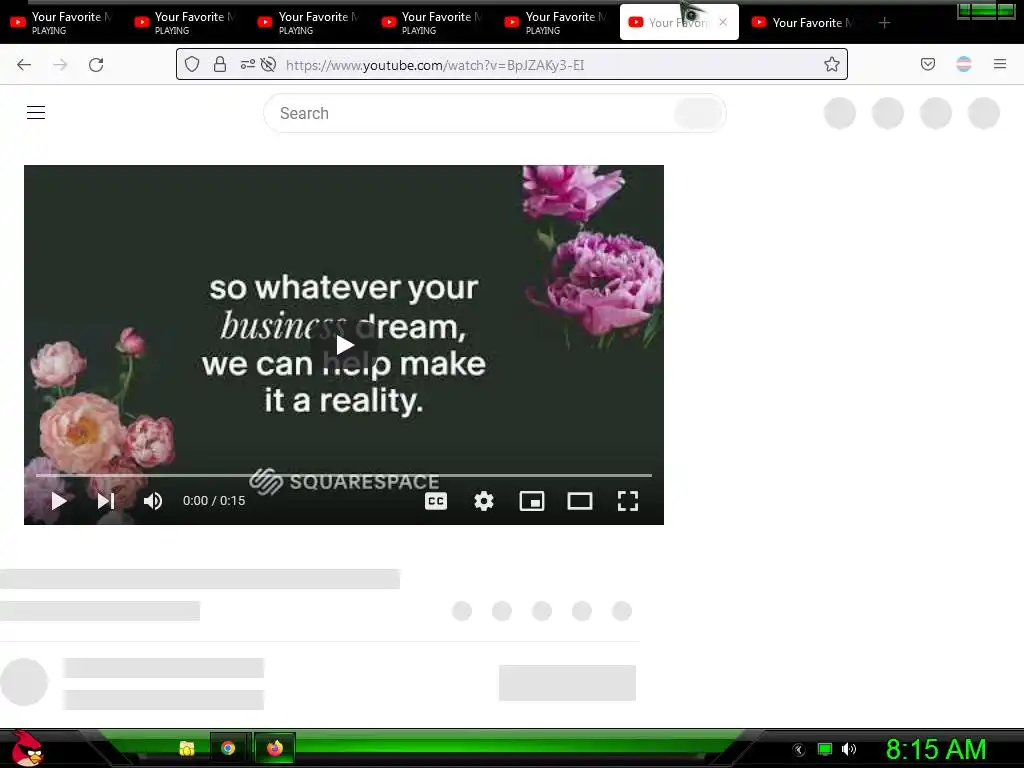Bookmark this page with the star icon
Image resolution: width=1024 pixels, height=768 pixels.
(x=831, y=64)
